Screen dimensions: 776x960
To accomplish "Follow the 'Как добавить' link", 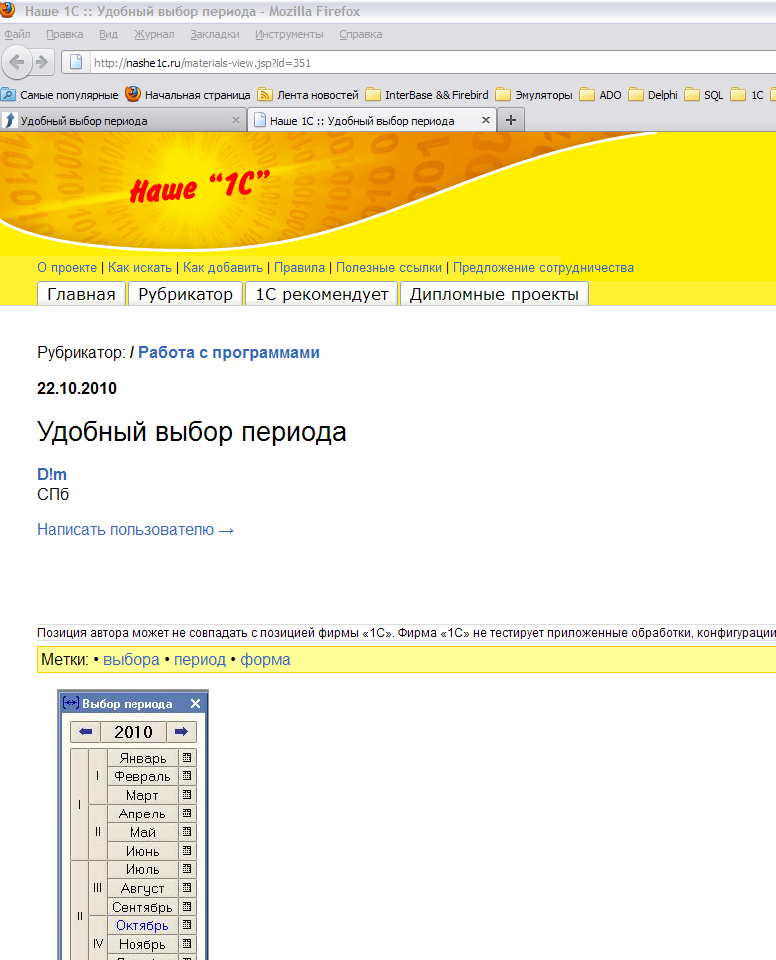I will pyautogui.click(x=223, y=268).
